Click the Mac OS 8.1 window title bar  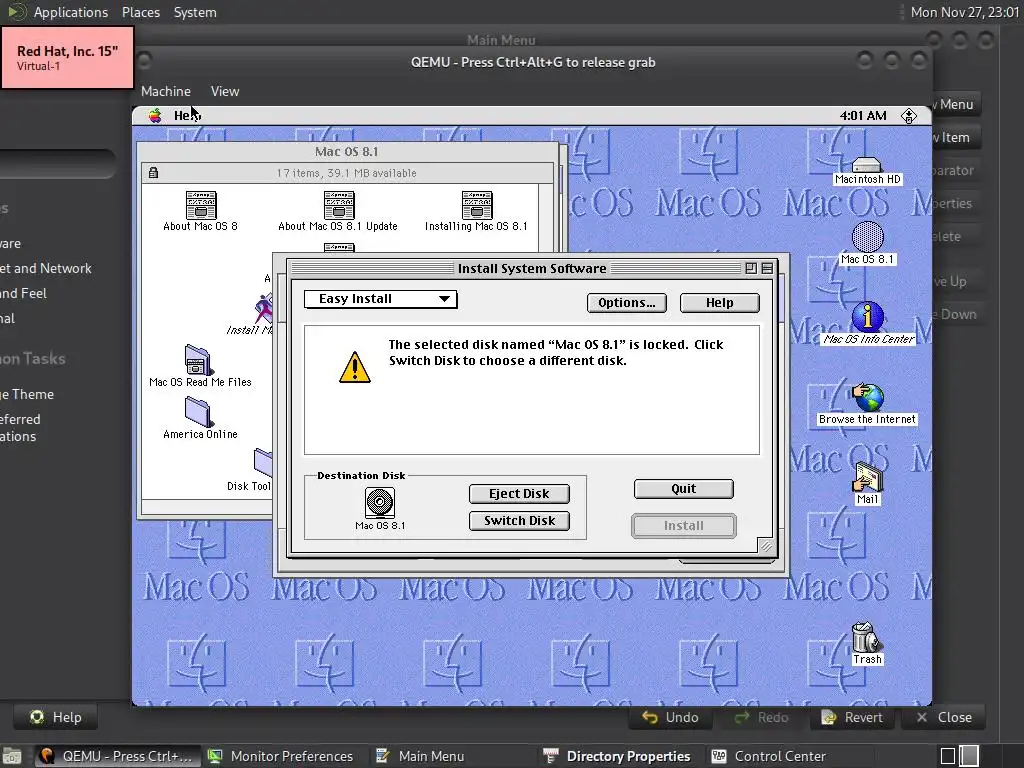coord(347,152)
